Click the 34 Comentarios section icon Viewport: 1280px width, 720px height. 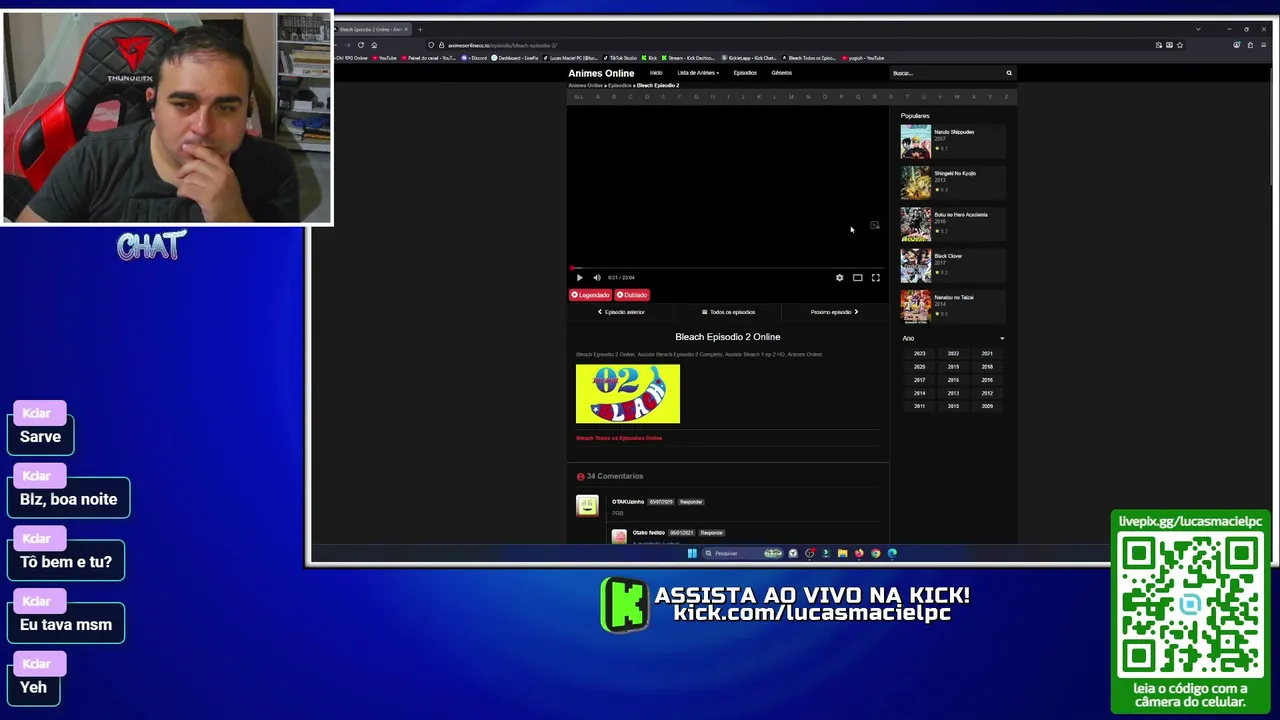pyautogui.click(x=580, y=477)
